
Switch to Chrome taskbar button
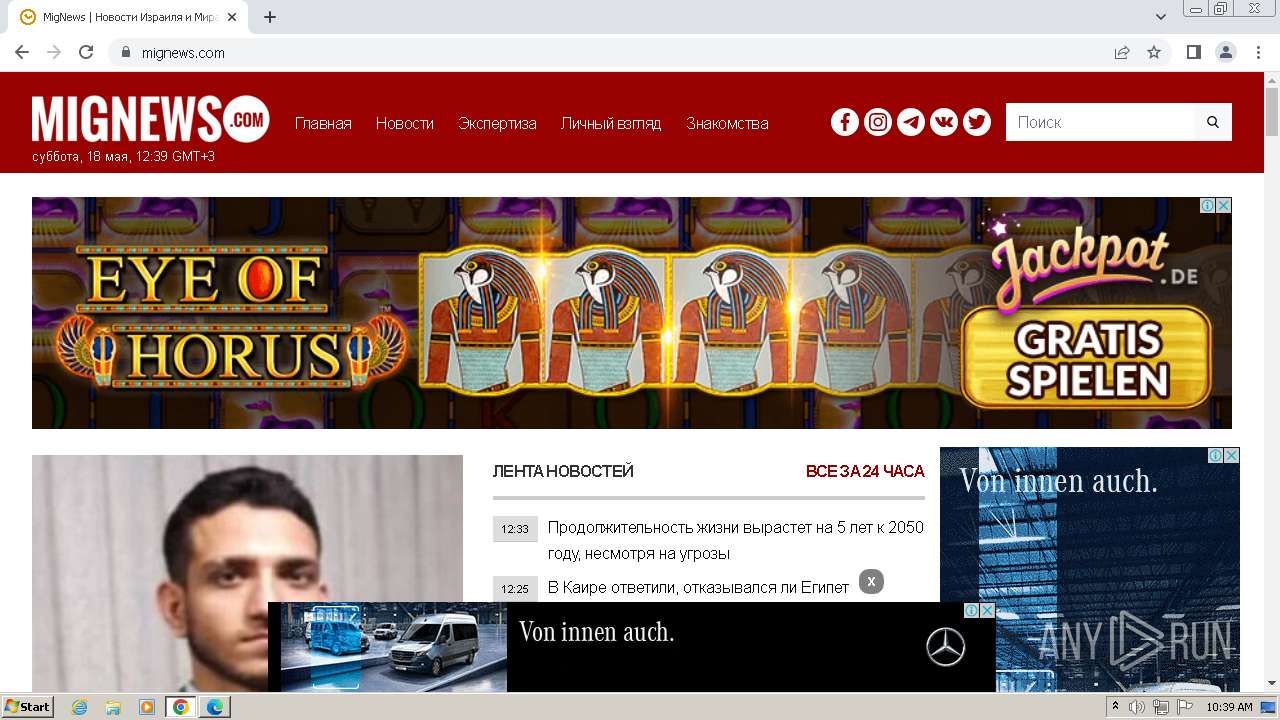181,707
